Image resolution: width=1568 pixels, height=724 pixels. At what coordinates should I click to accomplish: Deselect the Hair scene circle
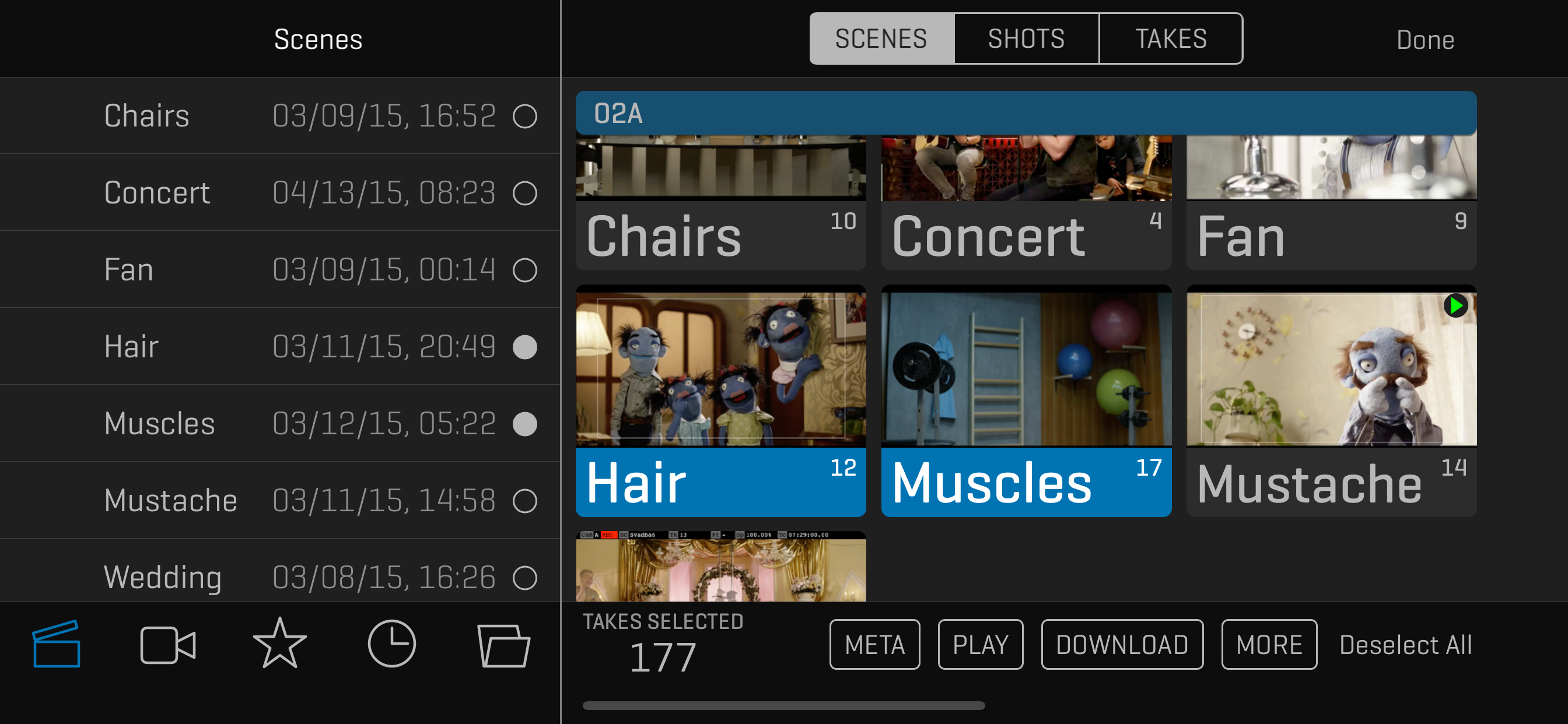(x=524, y=347)
